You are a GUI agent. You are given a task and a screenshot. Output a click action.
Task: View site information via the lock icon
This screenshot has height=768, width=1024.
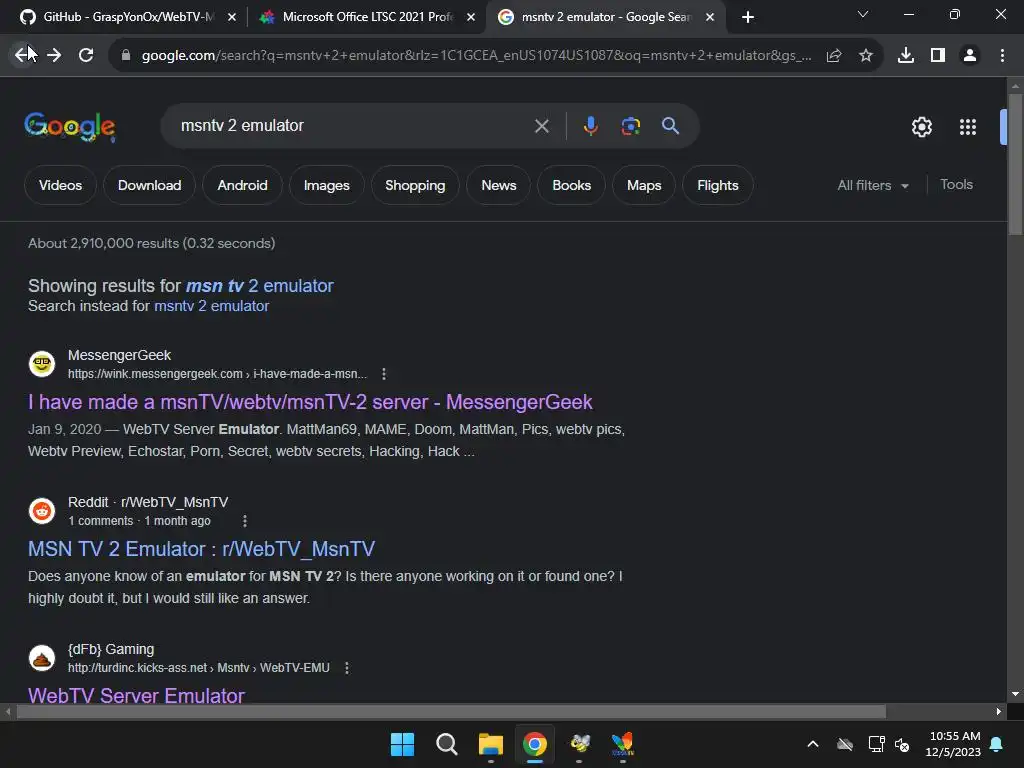[x=126, y=55]
